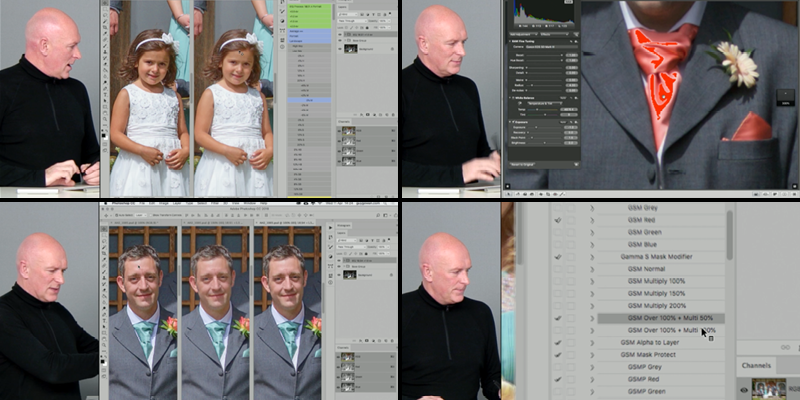Expand the GSM Alpha to Layer action
Viewport: 800px width, 400px height.
pyautogui.click(x=591, y=342)
